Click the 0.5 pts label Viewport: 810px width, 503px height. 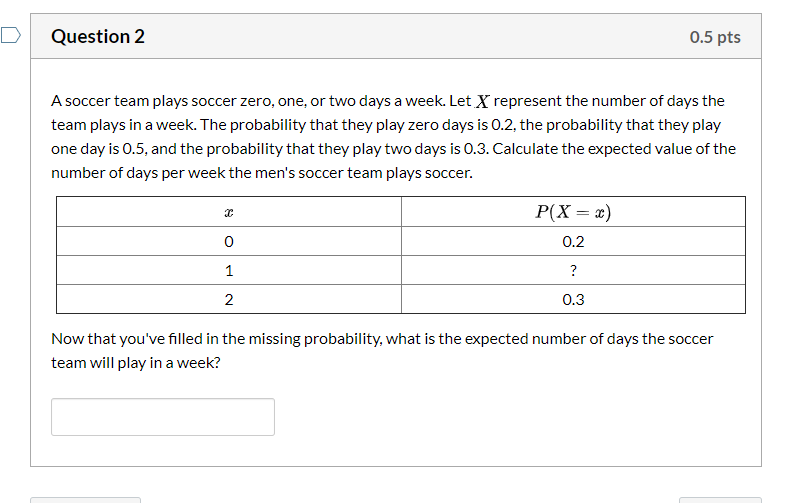pyautogui.click(x=715, y=37)
